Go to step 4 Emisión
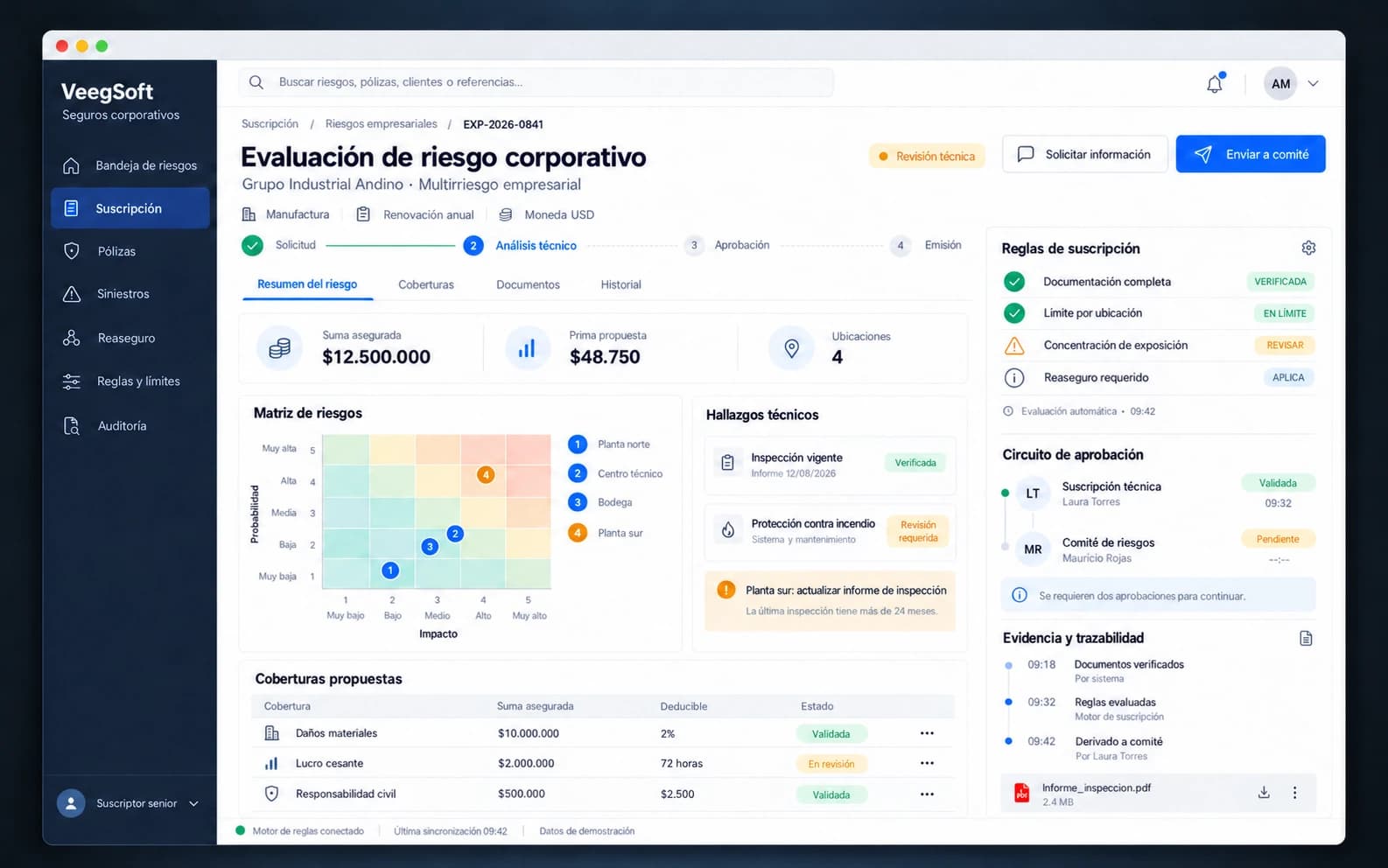The image size is (1388, 868). pyautogui.click(x=927, y=245)
